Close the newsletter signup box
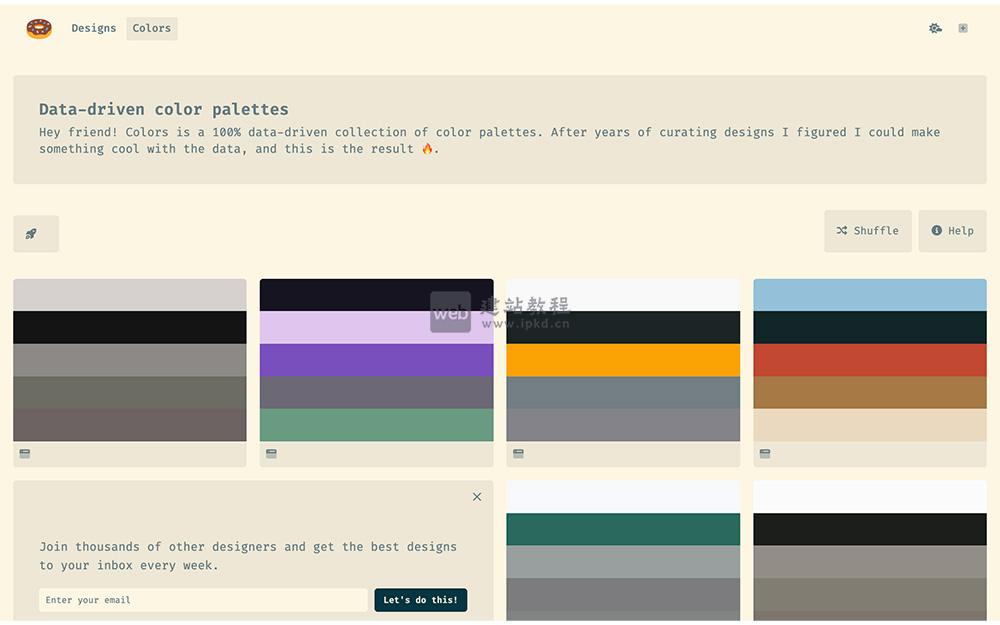Screen dimensions: 1000x625 click(x=477, y=497)
